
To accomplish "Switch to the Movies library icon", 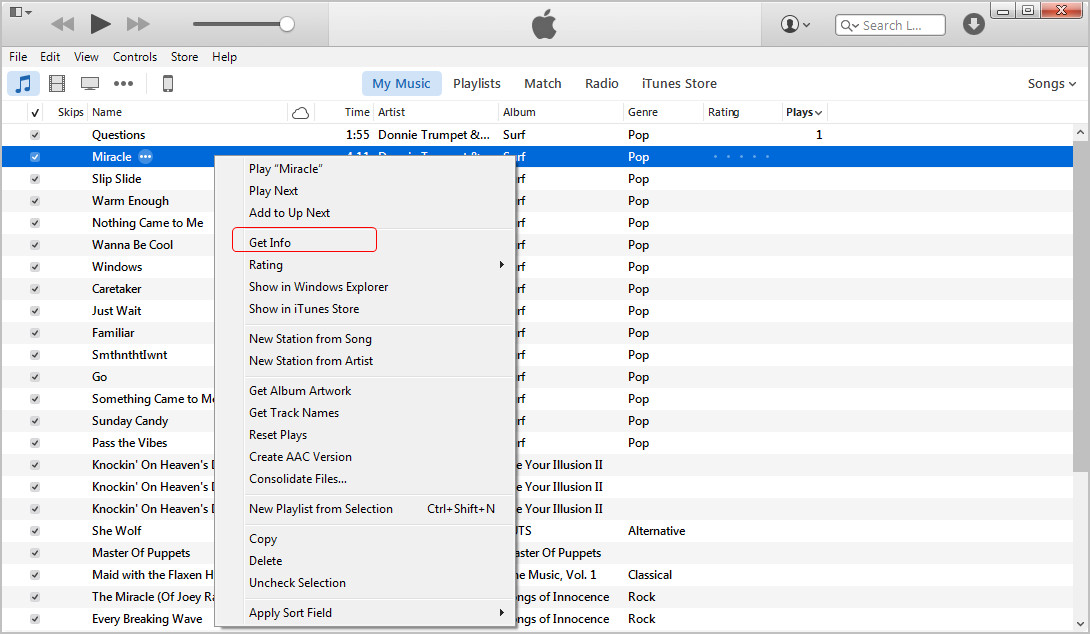I will [x=57, y=83].
